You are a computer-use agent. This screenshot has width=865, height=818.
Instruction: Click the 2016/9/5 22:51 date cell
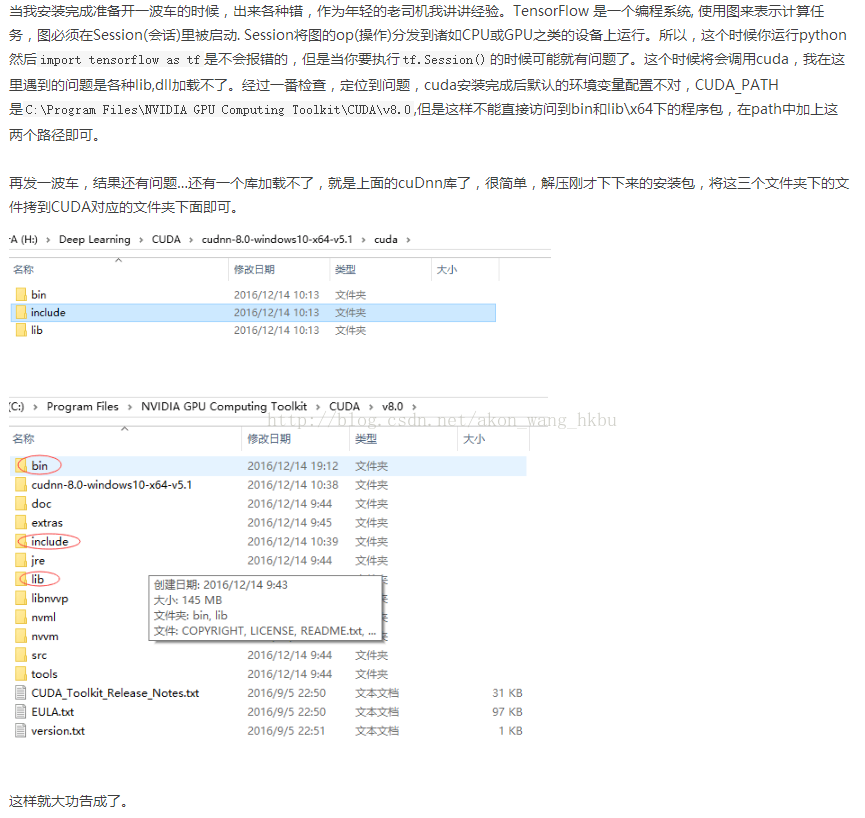point(286,731)
